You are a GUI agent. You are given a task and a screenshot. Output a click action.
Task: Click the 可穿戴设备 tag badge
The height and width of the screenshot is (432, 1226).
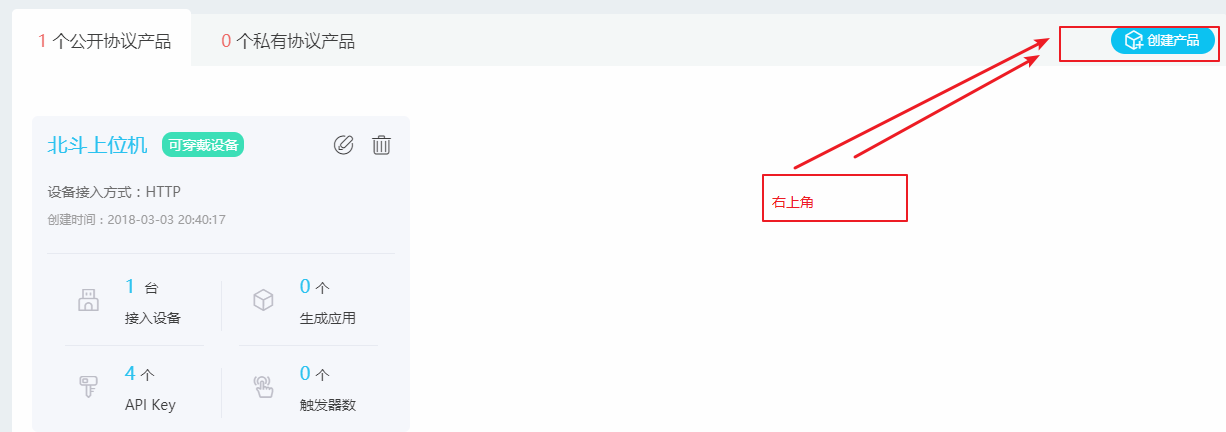click(x=203, y=145)
